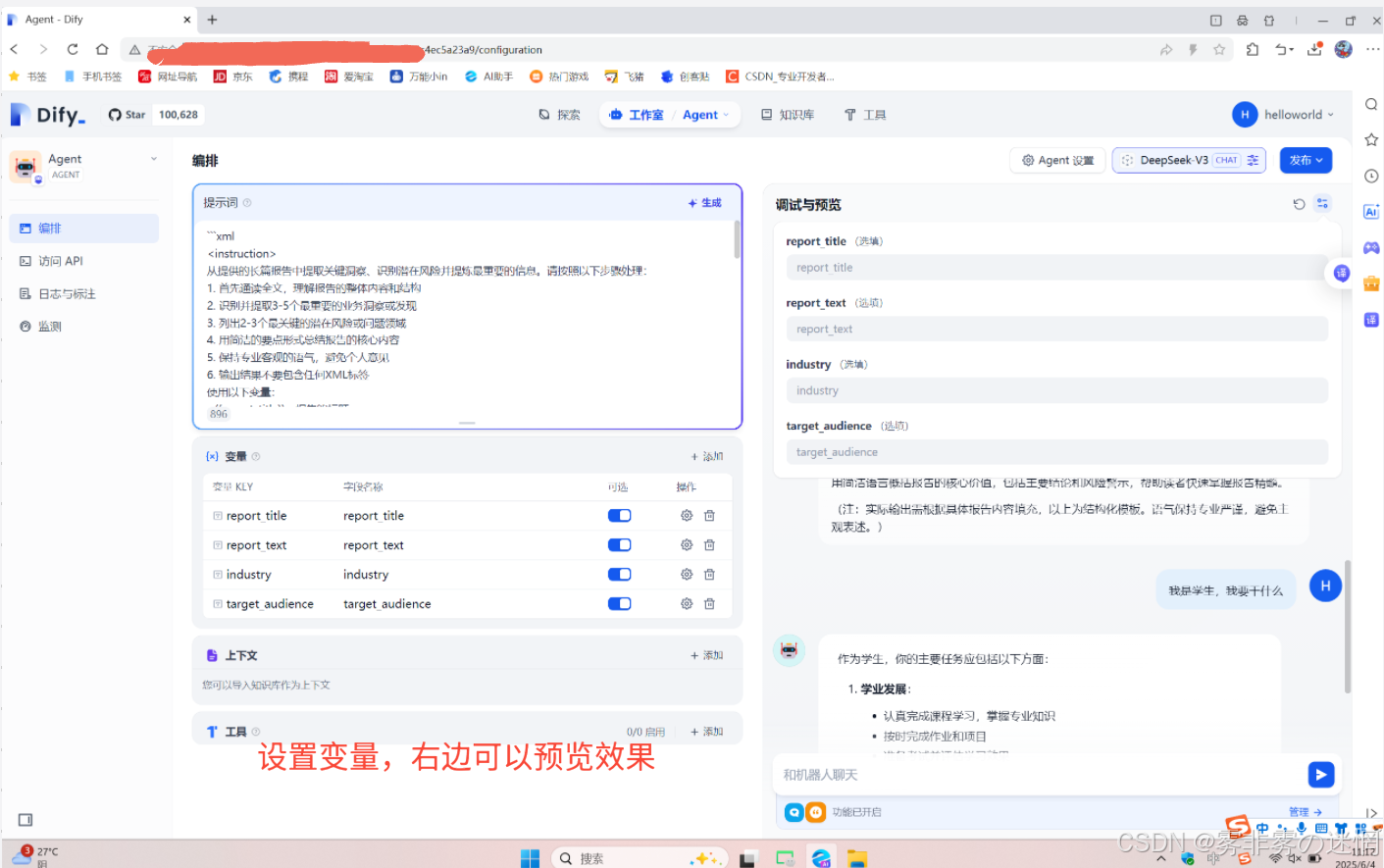
Task: Open settings gear for target_audience variable
Action: coord(687,604)
